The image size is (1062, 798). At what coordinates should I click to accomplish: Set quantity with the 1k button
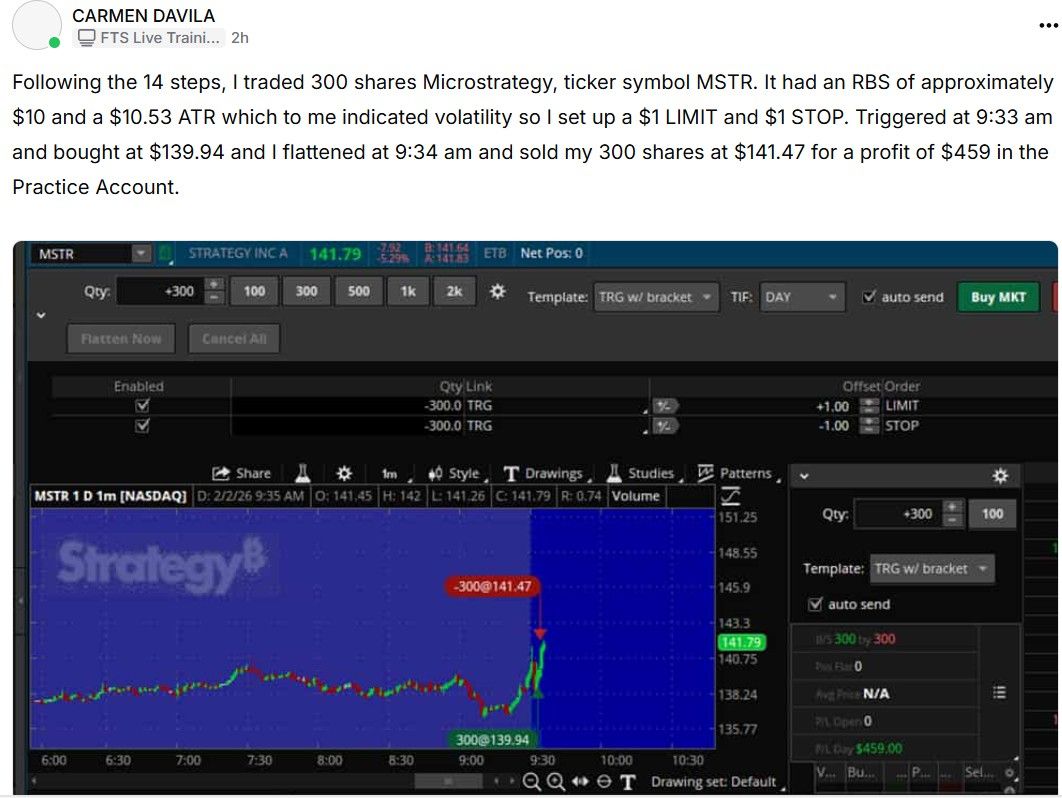408,291
